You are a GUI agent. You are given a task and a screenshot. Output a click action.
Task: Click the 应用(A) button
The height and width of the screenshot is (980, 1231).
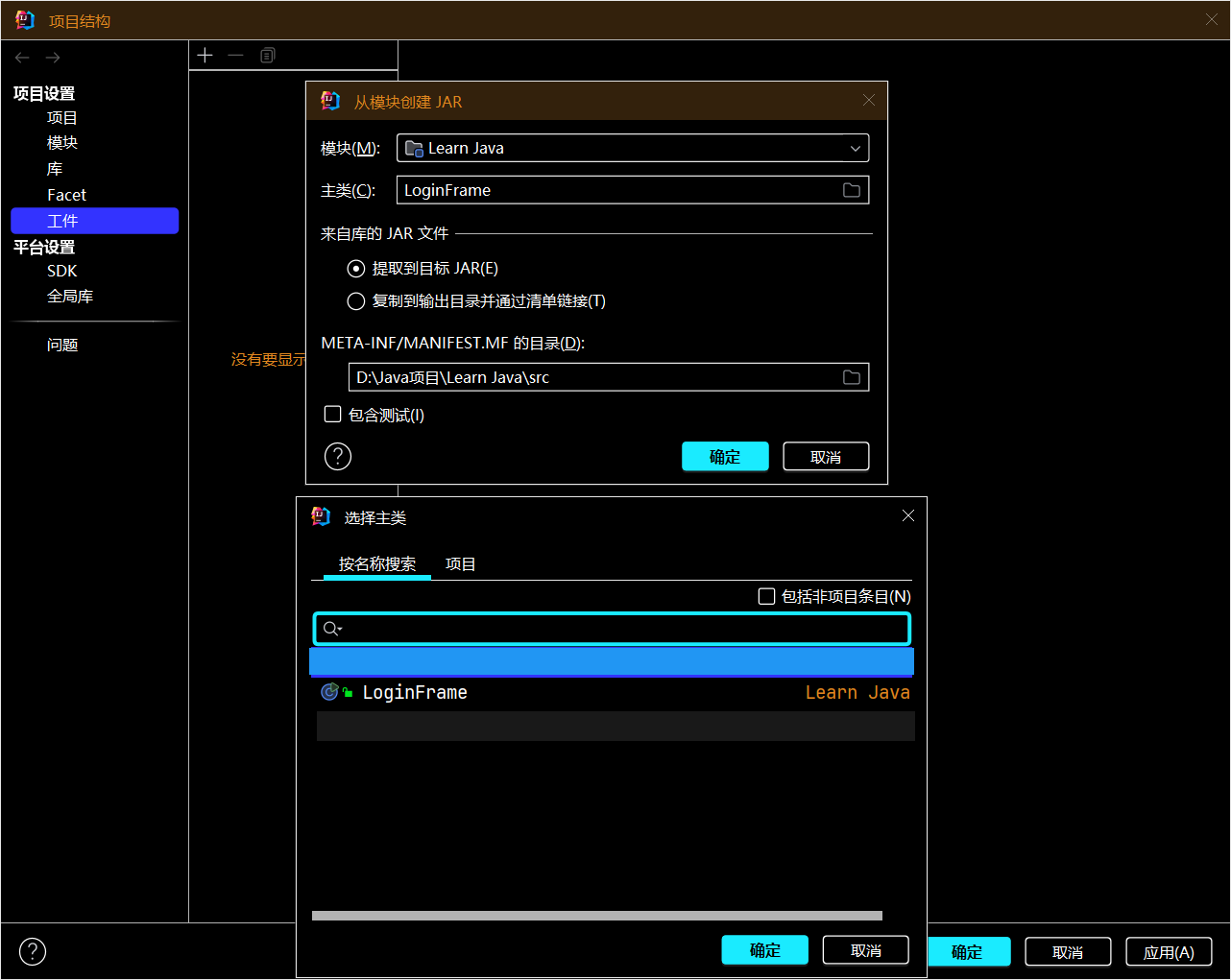tap(1169, 952)
